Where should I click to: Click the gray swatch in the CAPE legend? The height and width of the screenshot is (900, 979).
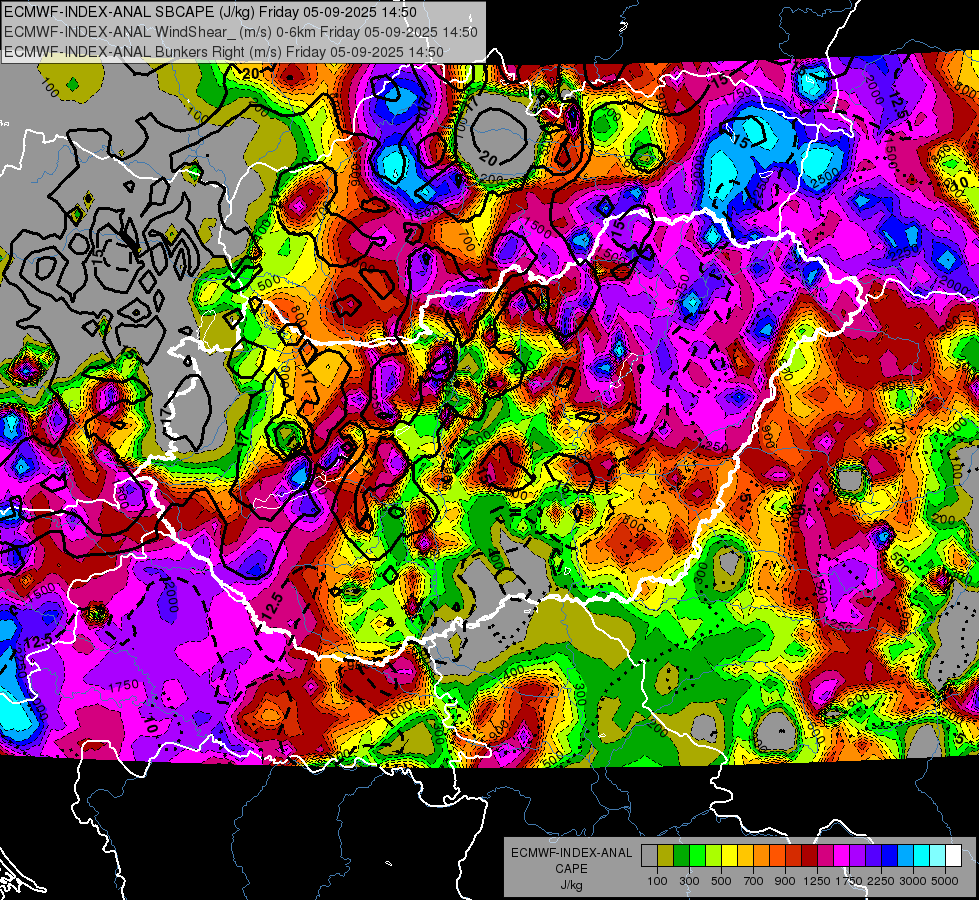pyautogui.click(x=649, y=855)
